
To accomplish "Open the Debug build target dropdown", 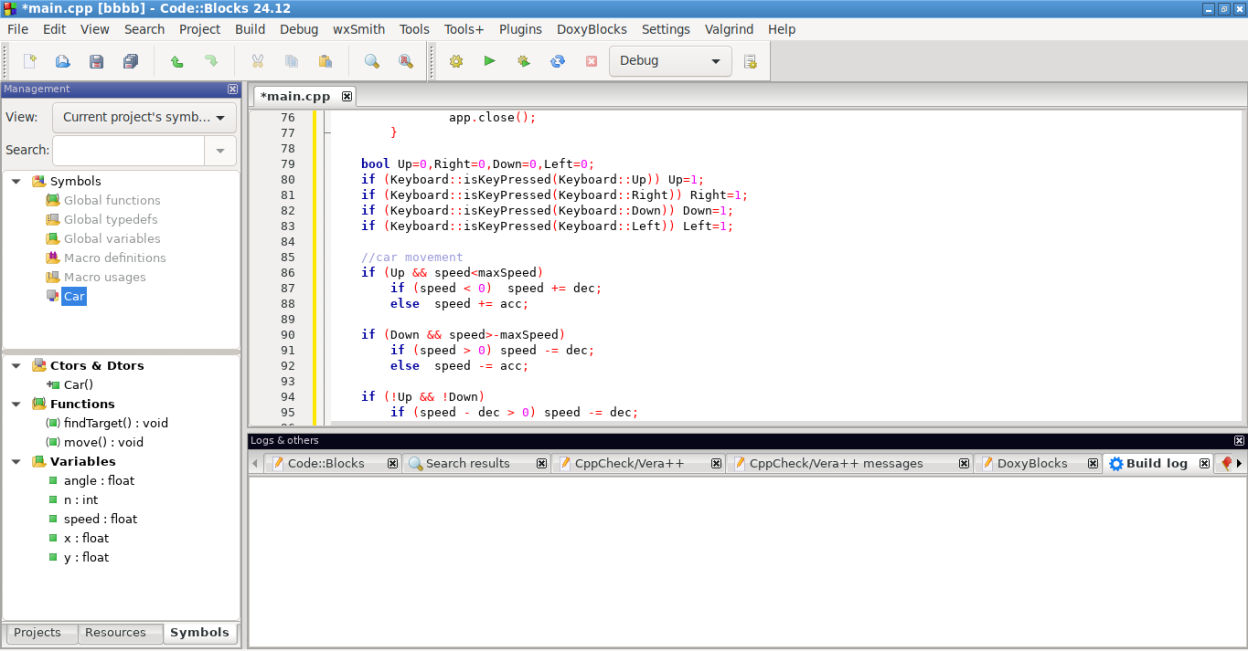I will point(669,61).
